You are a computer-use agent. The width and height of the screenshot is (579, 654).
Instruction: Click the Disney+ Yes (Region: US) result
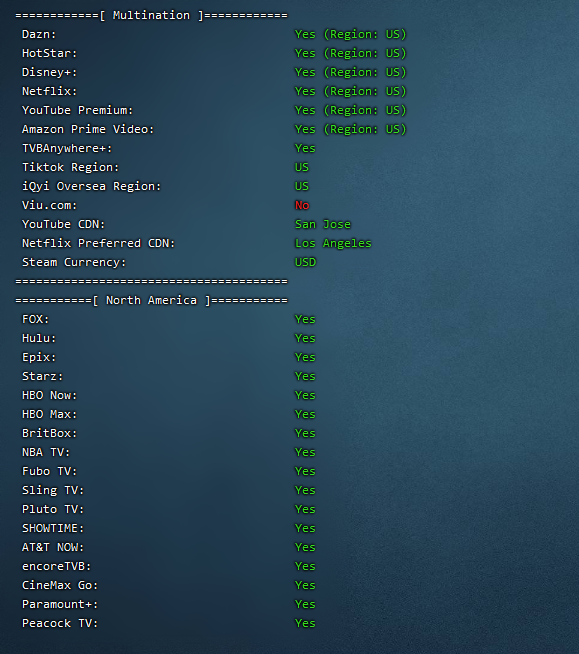[x=350, y=72]
